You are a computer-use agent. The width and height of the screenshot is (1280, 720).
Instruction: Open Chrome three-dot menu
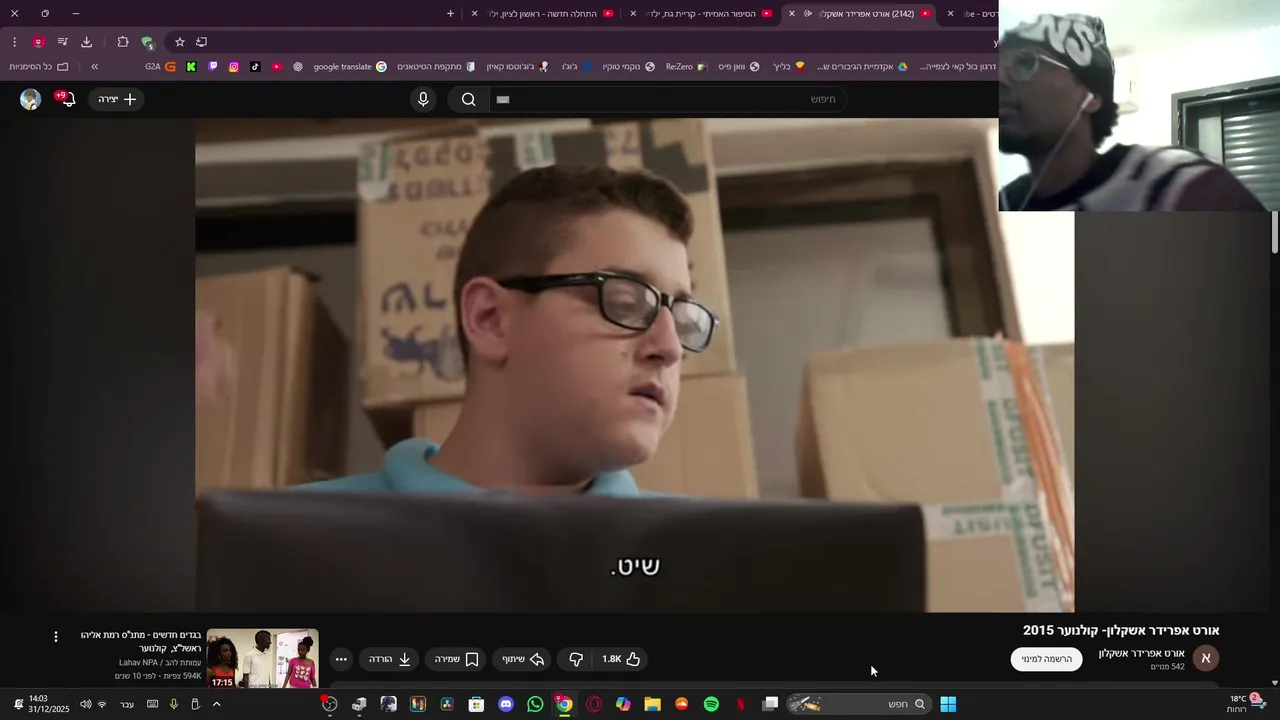[14, 42]
